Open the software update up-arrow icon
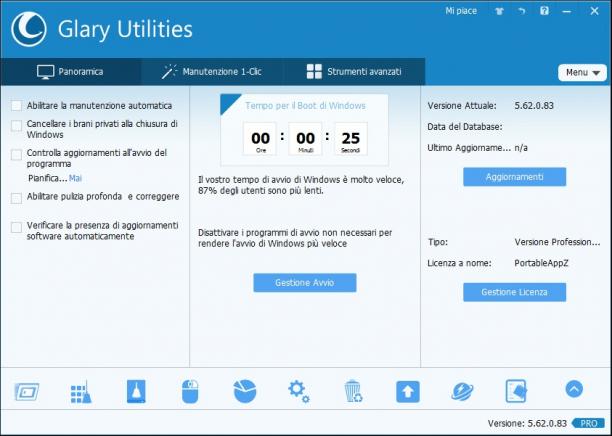 coord(408,392)
